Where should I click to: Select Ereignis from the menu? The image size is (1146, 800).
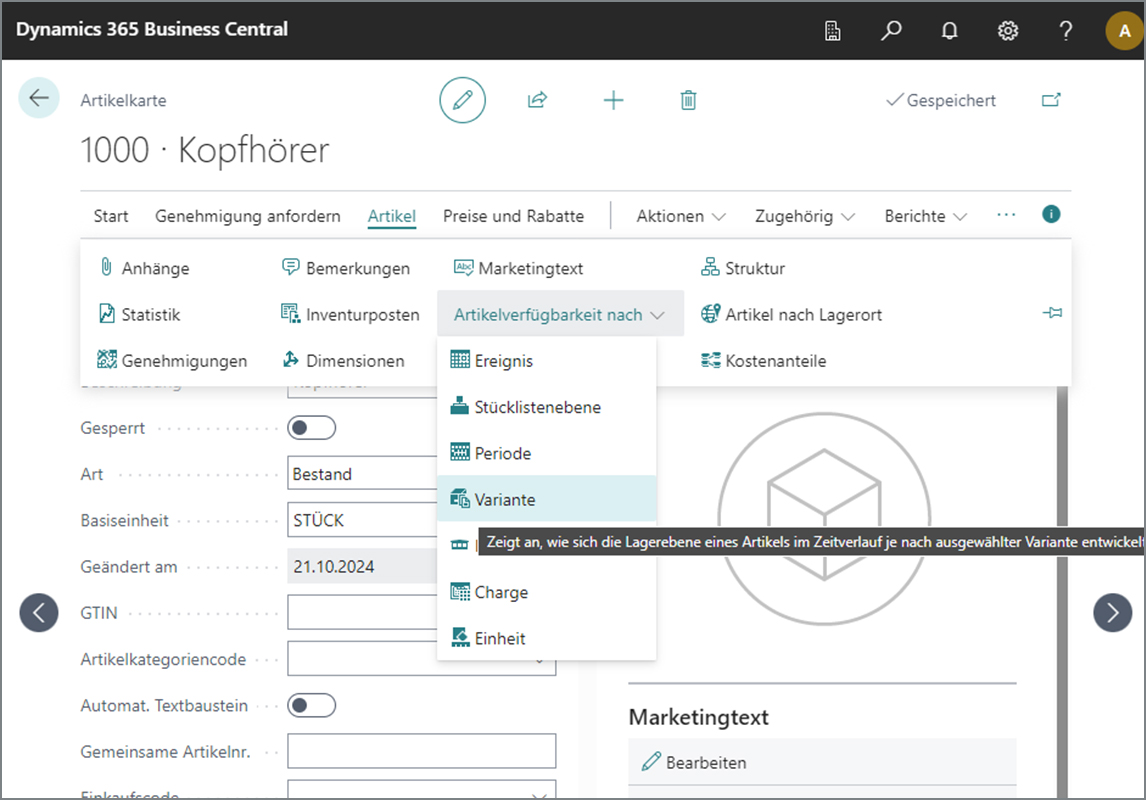point(547,360)
